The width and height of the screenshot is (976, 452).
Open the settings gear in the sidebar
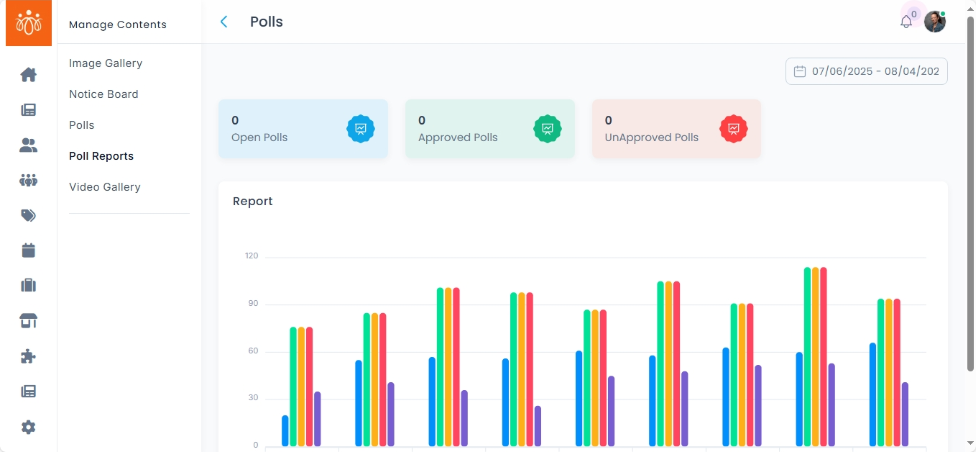28,427
